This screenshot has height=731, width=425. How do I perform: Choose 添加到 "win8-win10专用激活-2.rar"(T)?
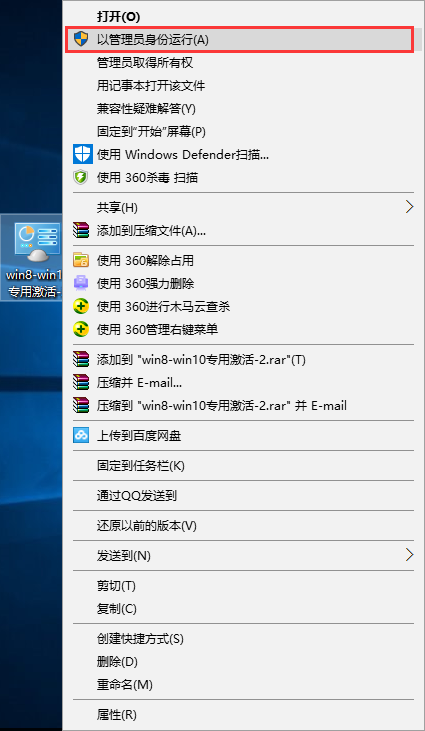[x=201, y=359]
